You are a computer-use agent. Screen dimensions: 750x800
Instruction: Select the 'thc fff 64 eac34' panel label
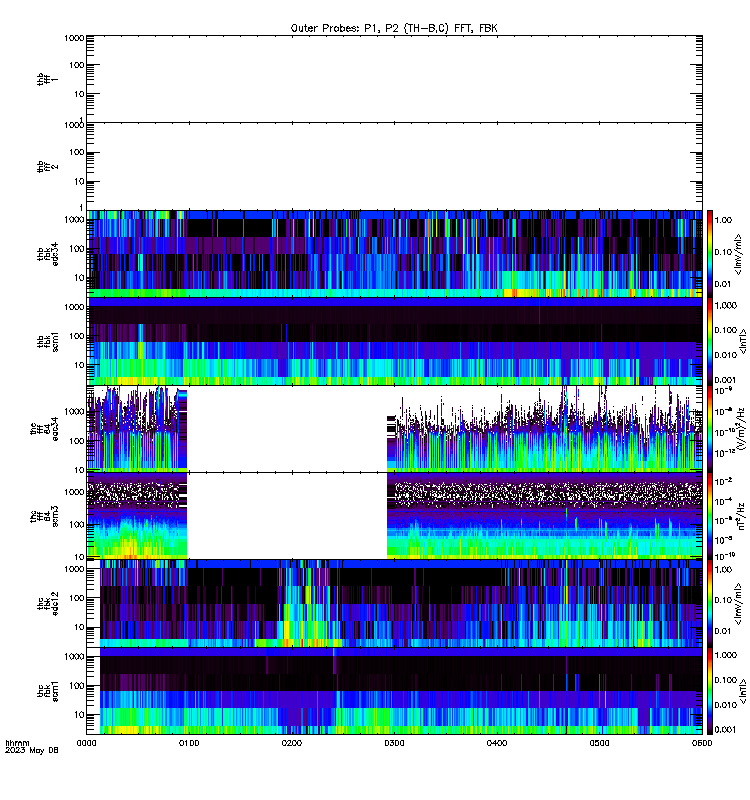coord(44,429)
